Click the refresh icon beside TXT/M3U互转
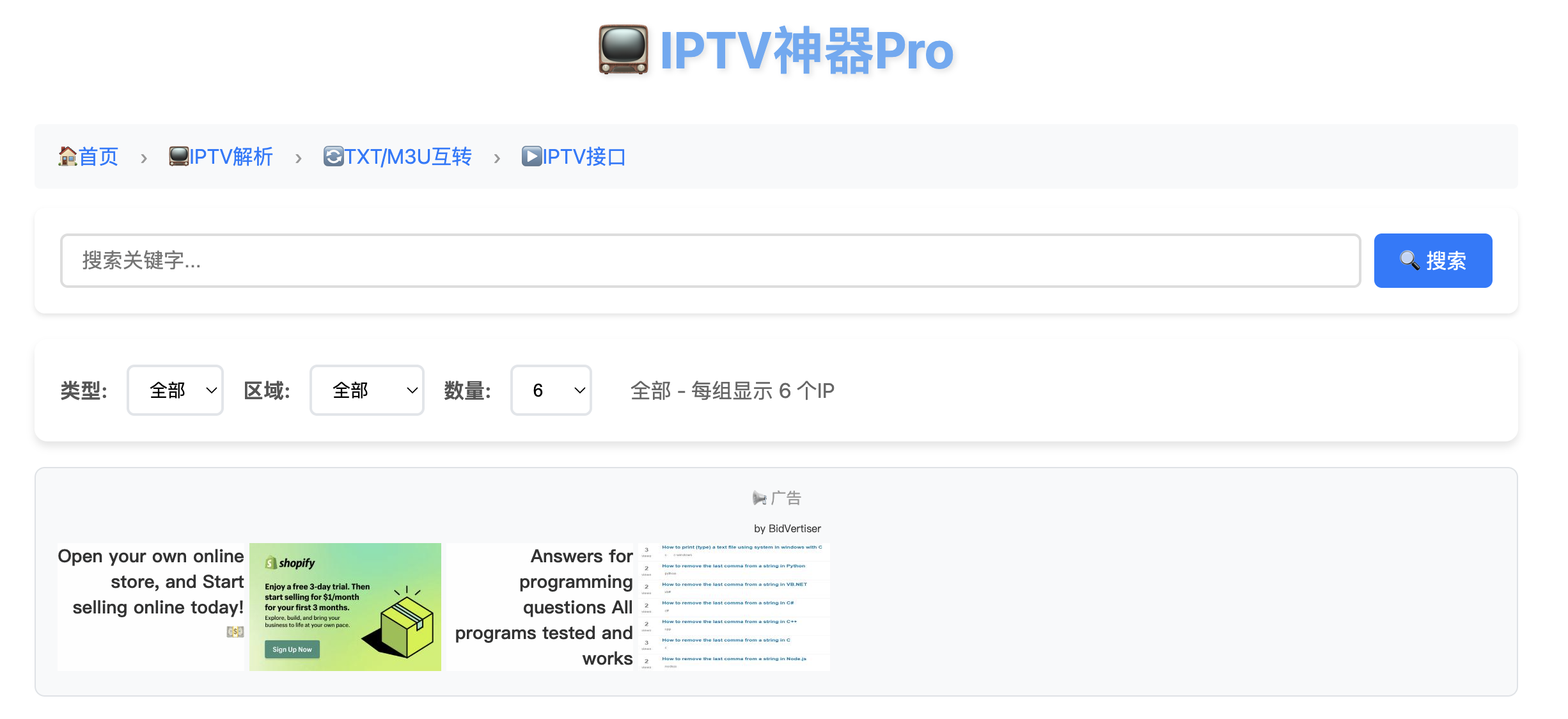The image size is (1568, 719). 333,156
